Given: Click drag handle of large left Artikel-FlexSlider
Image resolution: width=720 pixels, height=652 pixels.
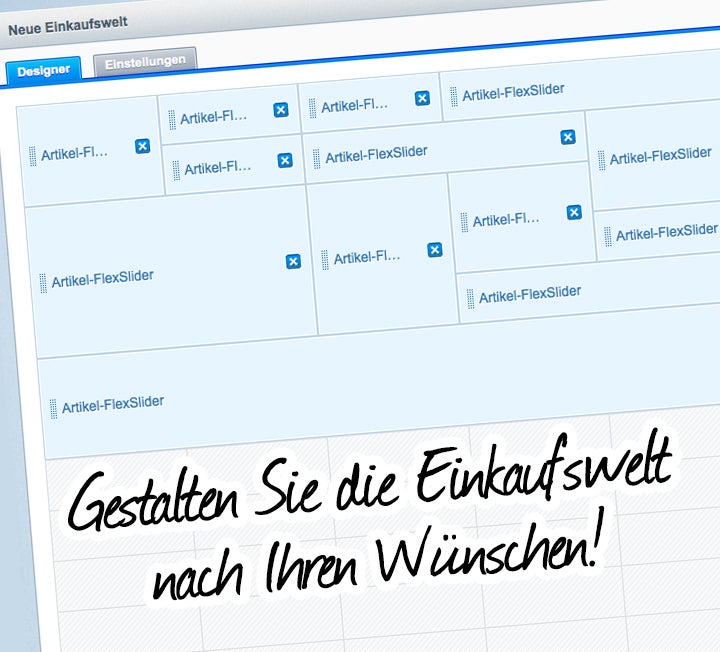Looking at the screenshot, I should [43, 283].
